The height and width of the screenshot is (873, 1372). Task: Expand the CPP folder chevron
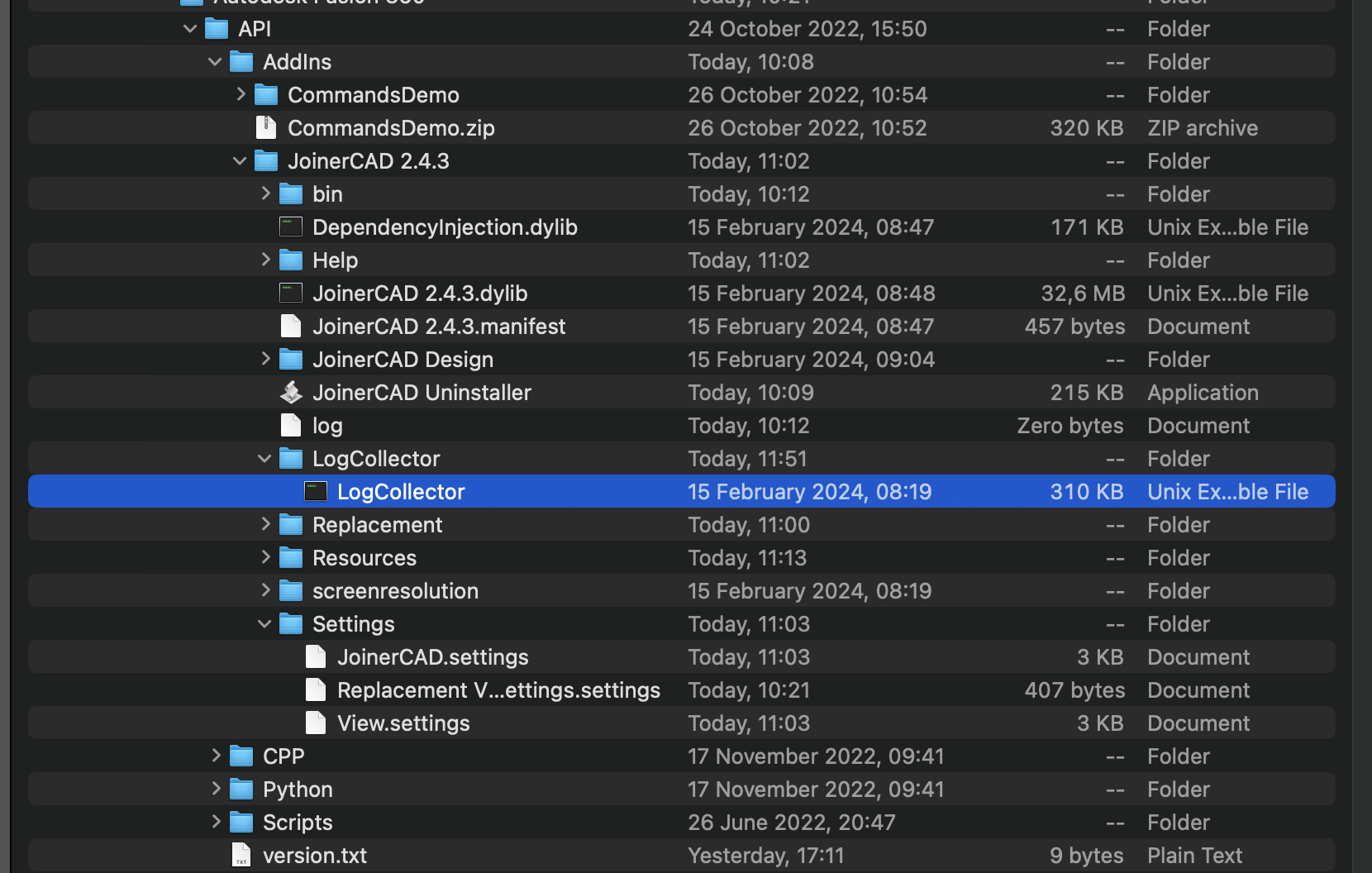point(216,756)
